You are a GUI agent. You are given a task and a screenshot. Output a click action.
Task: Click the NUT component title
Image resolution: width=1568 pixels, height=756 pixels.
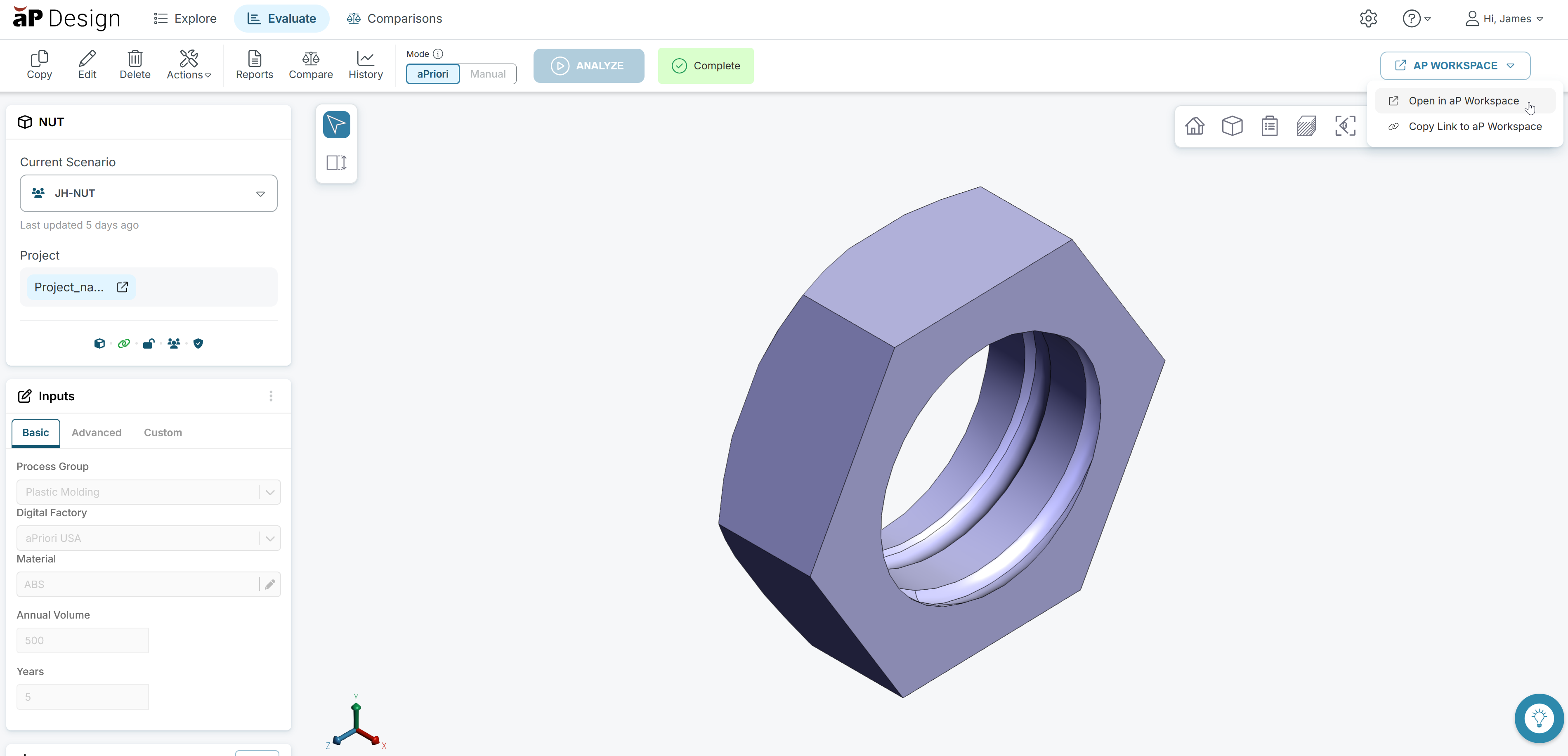click(x=51, y=122)
